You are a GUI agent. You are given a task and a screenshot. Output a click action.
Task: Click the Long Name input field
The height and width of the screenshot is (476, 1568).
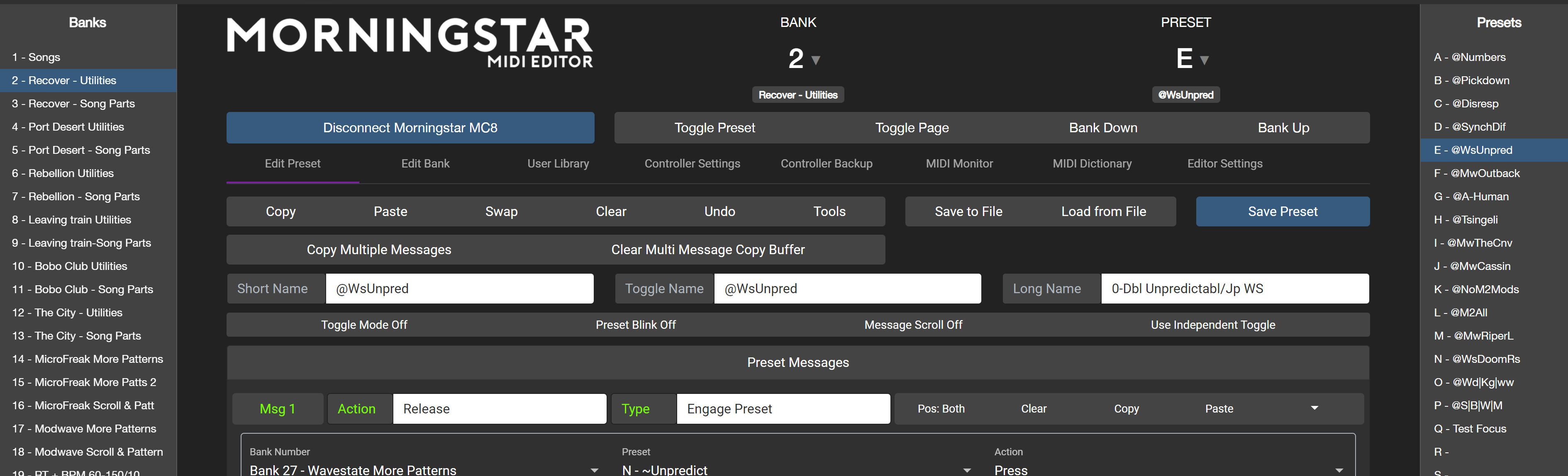[1234, 289]
